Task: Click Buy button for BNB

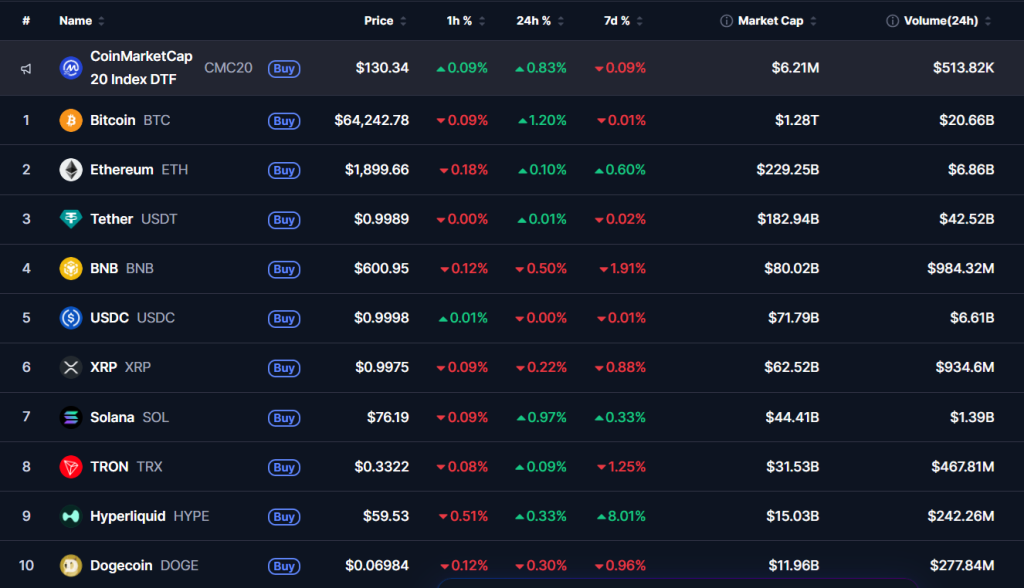Action: click(284, 269)
